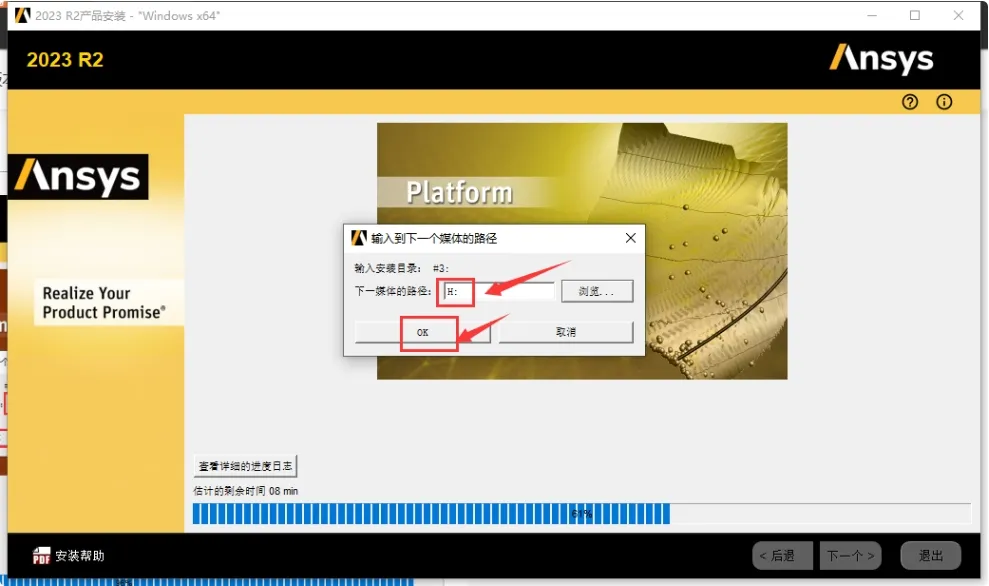This screenshot has height=586, width=989.
Task: Click the < 后退 back button
Action: pos(782,556)
